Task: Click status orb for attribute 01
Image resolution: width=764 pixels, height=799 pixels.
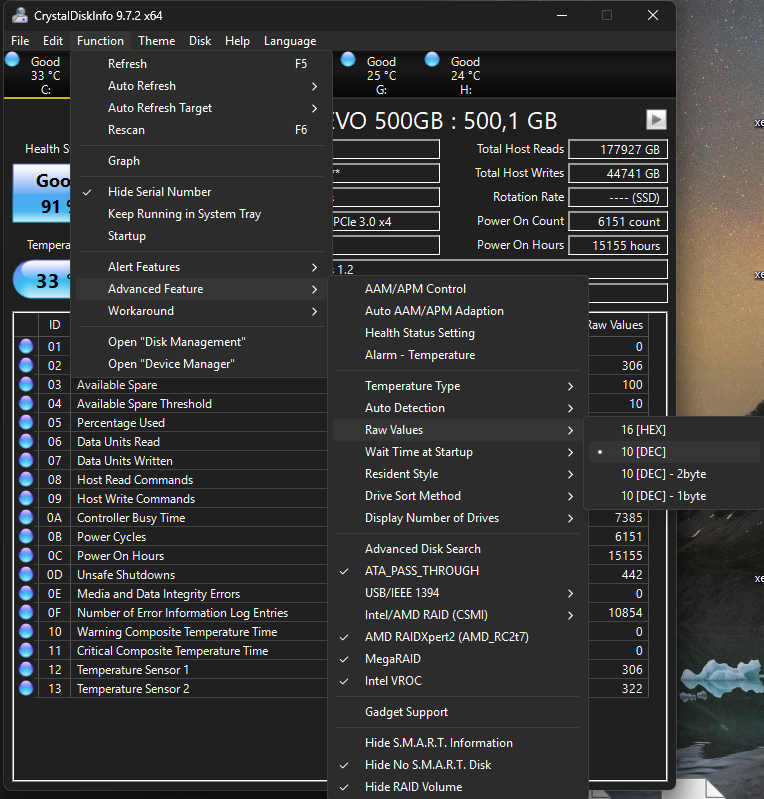Action: click(x=26, y=347)
